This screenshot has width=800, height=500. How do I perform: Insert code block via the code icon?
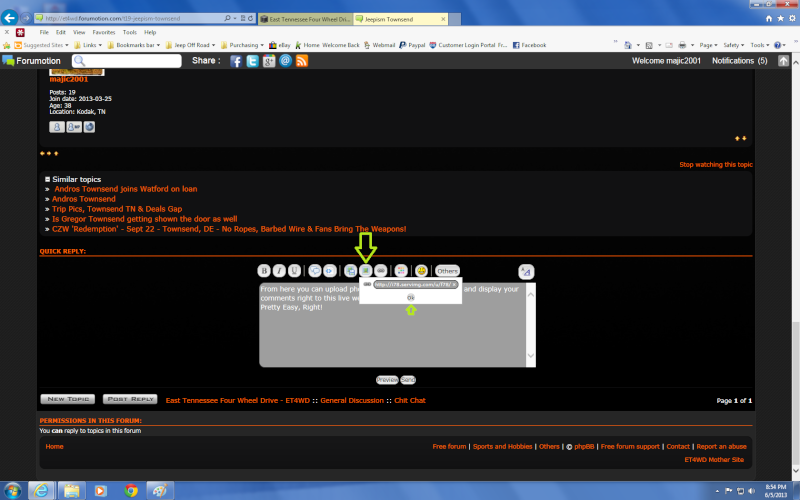(330, 271)
